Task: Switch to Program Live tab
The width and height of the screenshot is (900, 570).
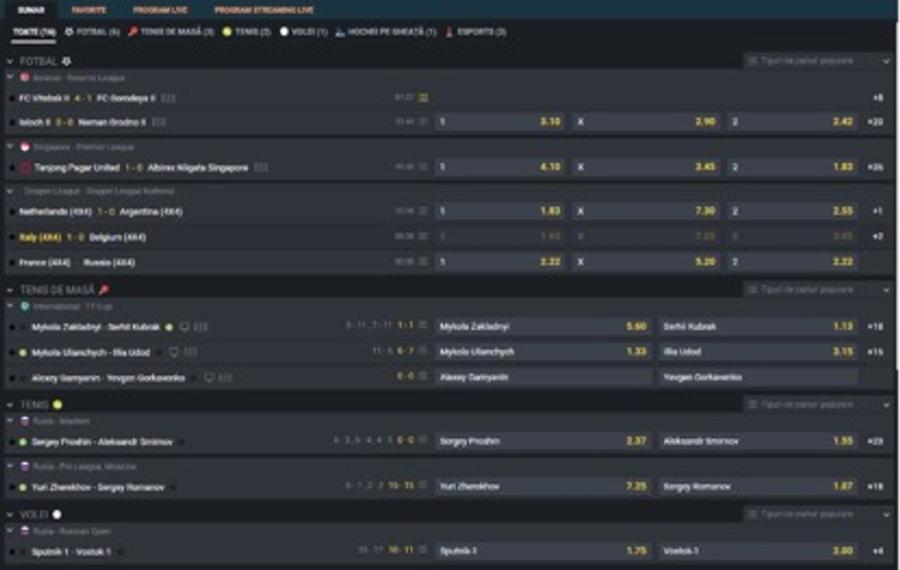Action: [160, 10]
